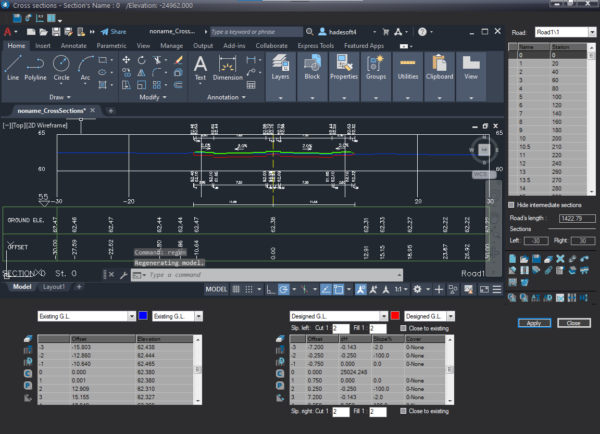Select the Polyline tool
Screen dimensions: 600x434
[35, 68]
